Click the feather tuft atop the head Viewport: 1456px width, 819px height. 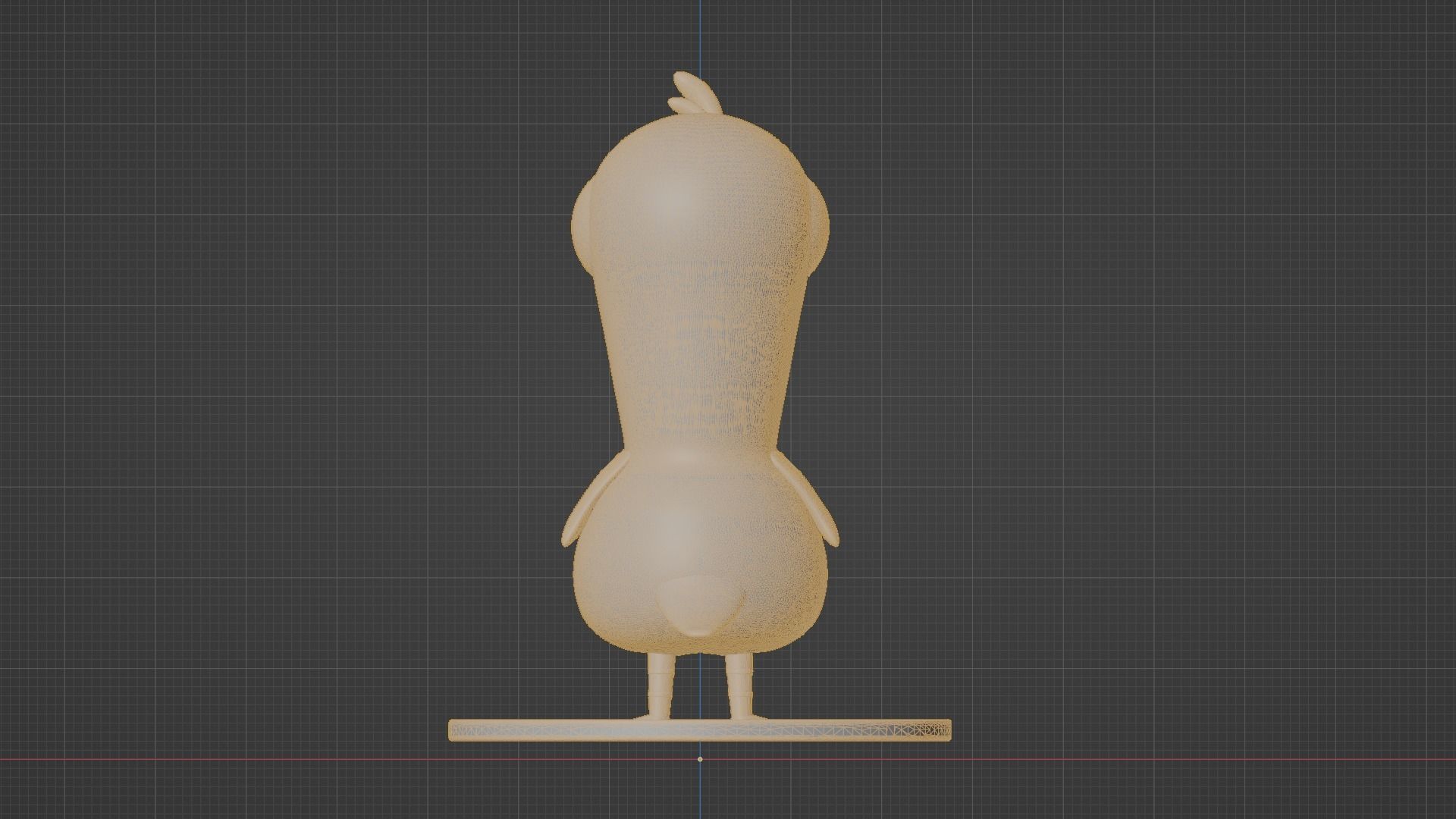(x=695, y=94)
